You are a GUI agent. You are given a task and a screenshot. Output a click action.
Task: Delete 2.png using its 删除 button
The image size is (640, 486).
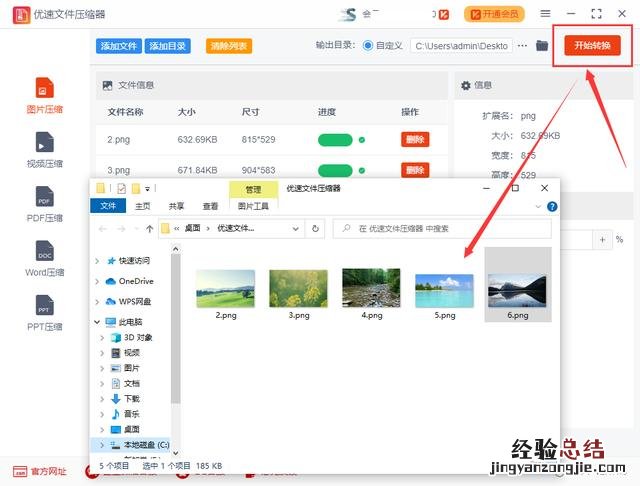(x=414, y=140)
